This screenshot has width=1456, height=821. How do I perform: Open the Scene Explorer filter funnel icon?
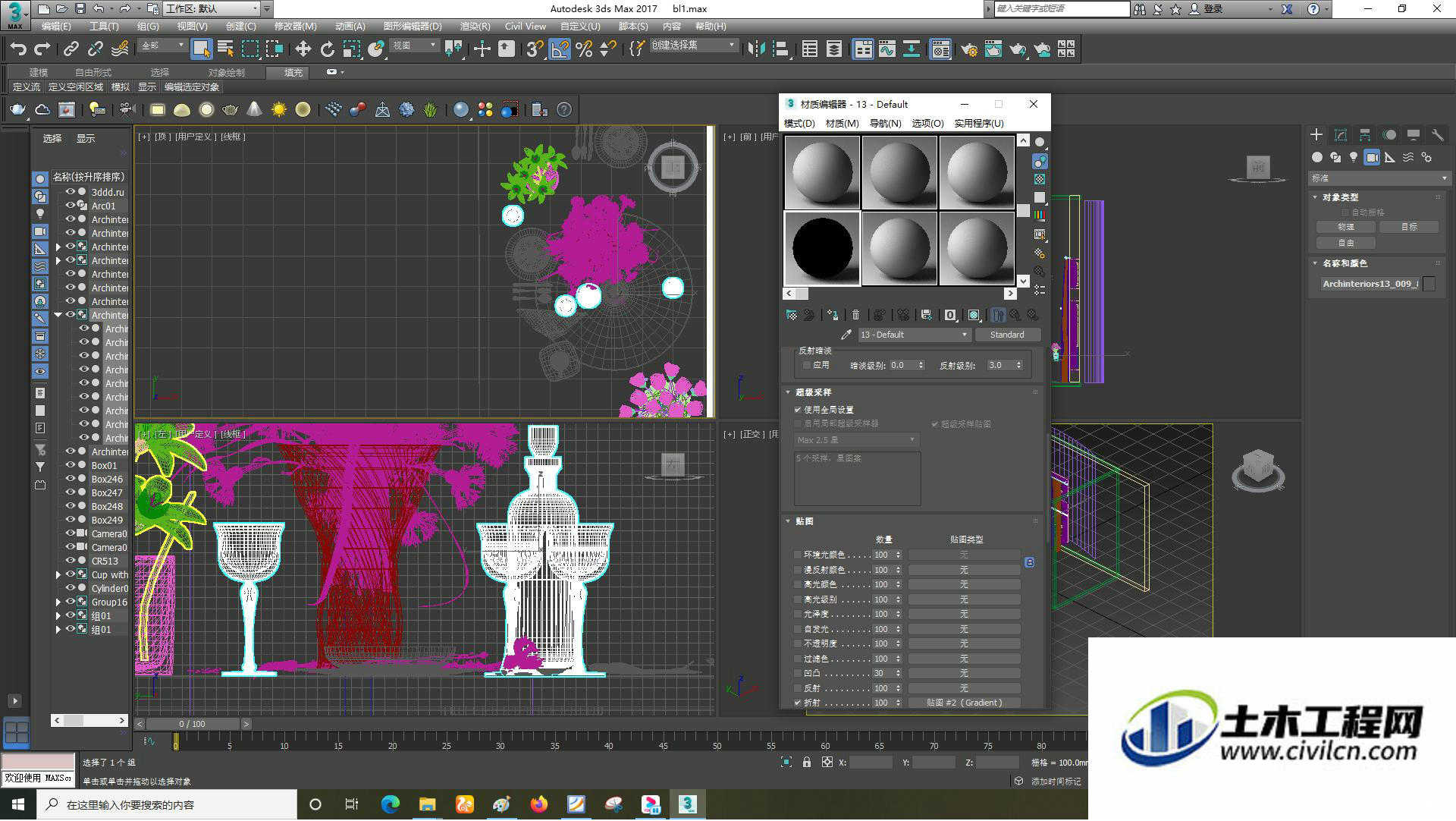(40, 467)
